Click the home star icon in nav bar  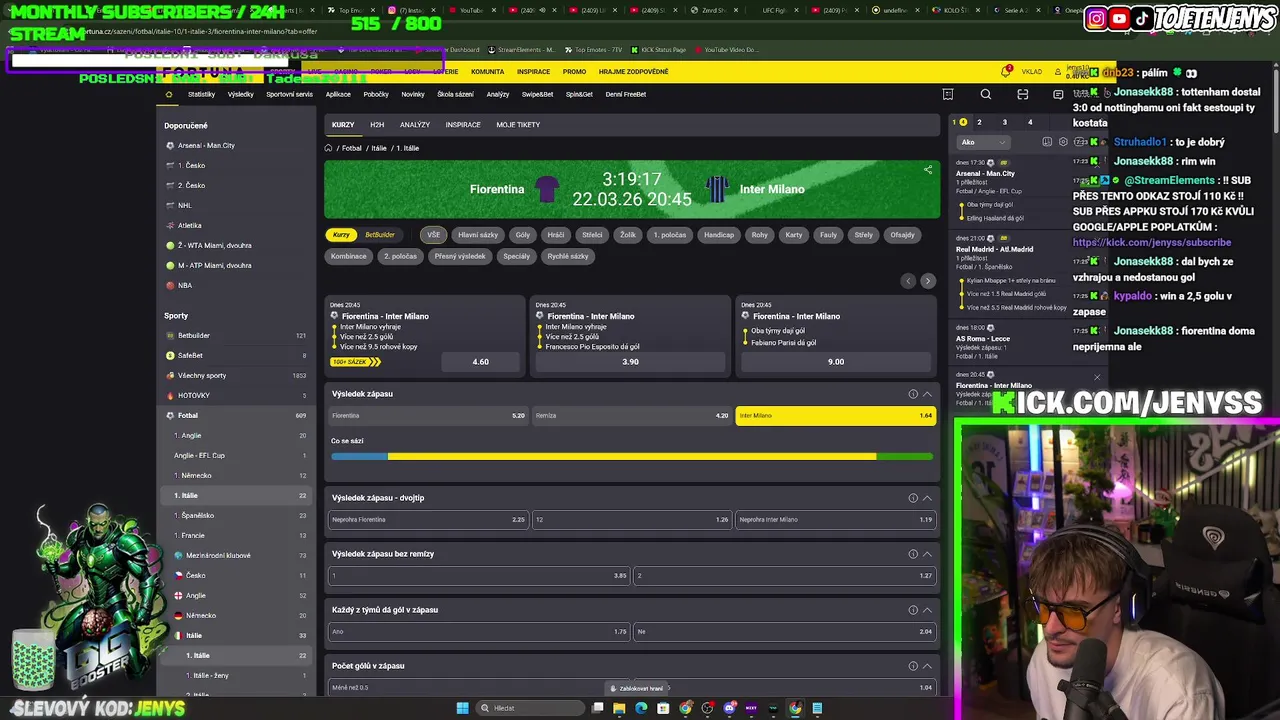168,94
